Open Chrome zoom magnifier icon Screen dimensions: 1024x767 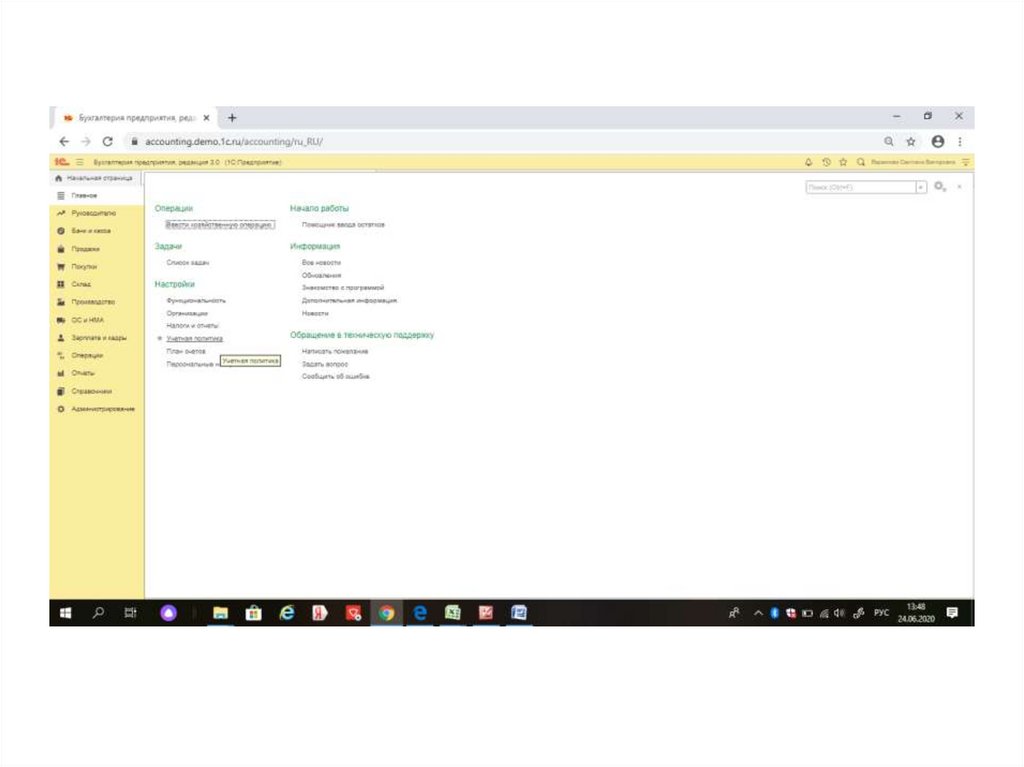889,141
